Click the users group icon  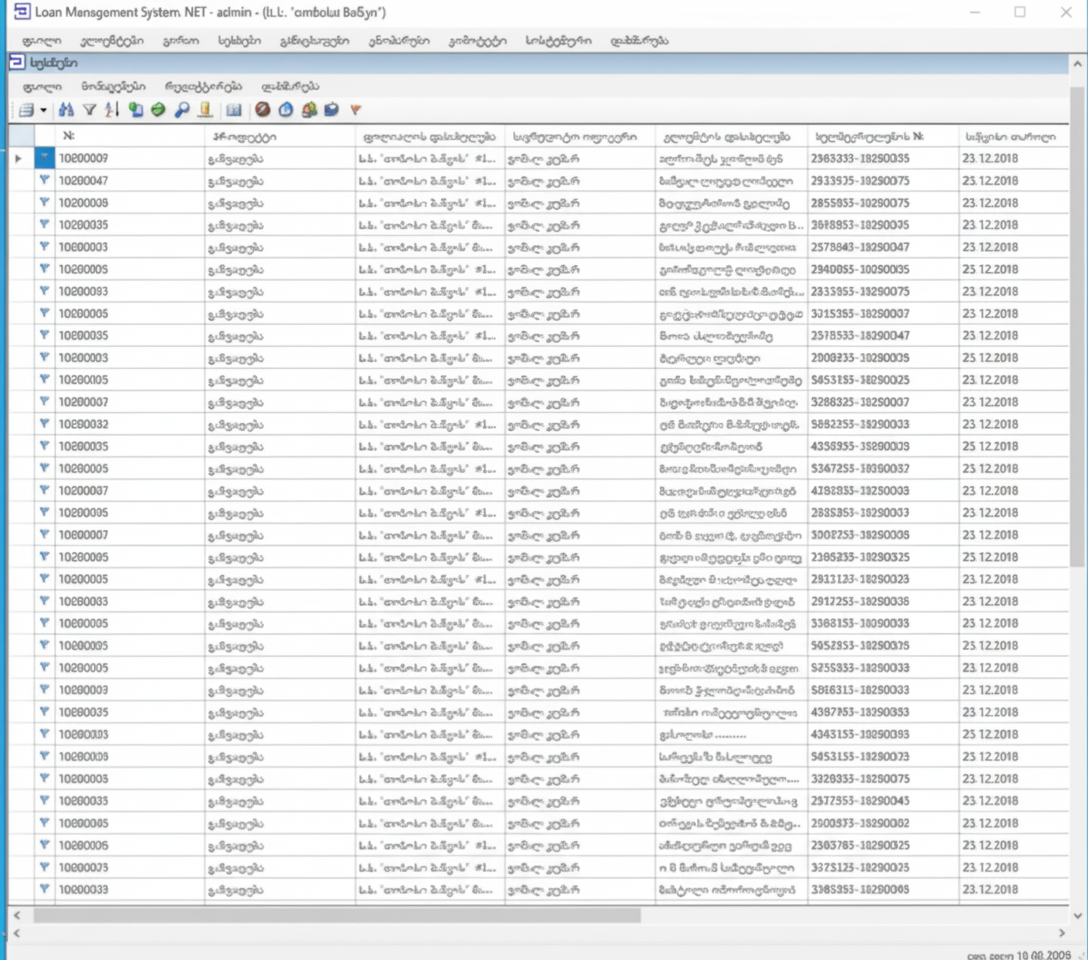click(x=309, y=110)
